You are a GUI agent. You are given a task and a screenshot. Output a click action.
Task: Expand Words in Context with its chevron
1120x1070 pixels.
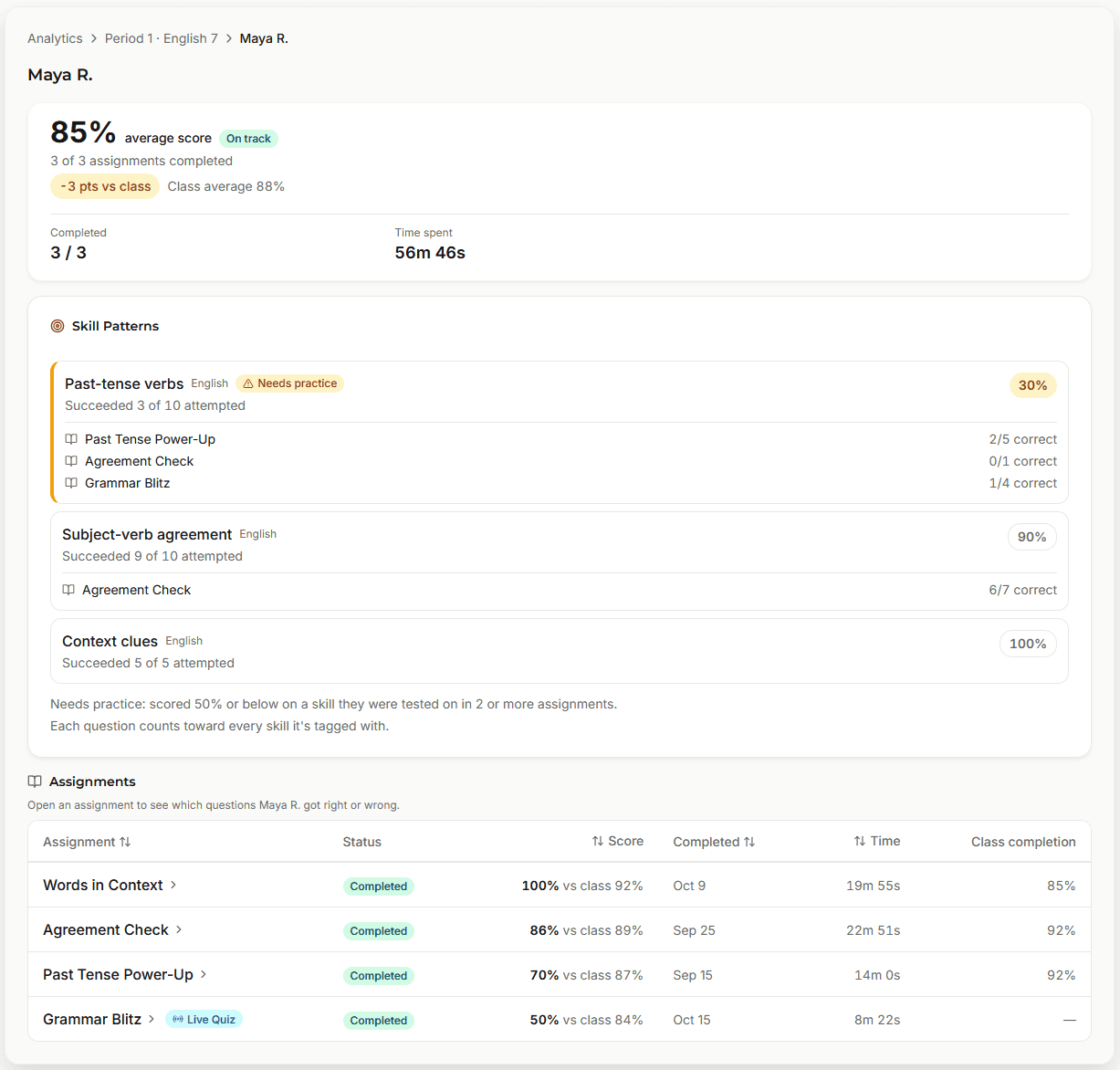173,885
